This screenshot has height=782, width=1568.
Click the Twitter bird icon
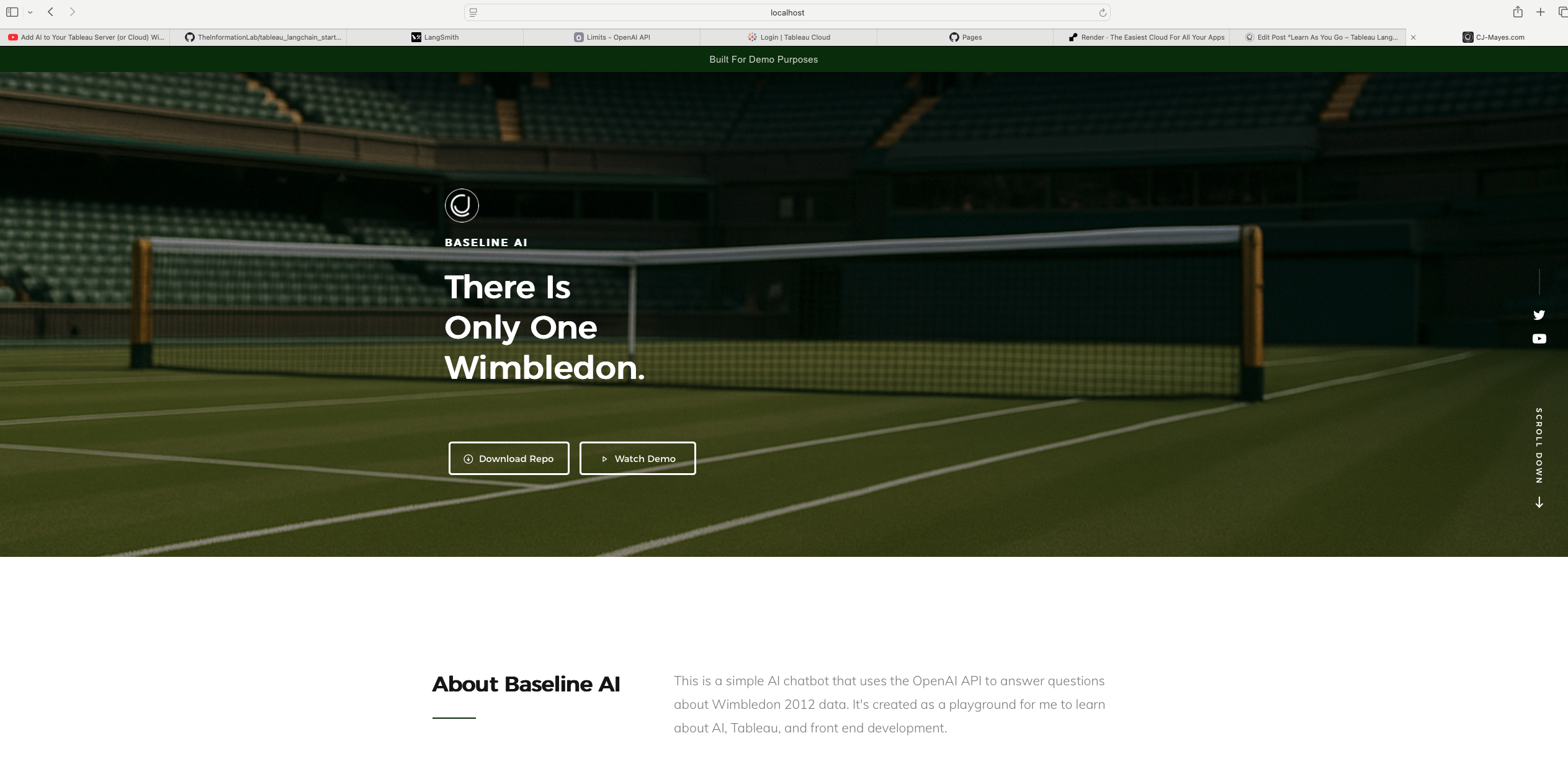[1539, 315]
